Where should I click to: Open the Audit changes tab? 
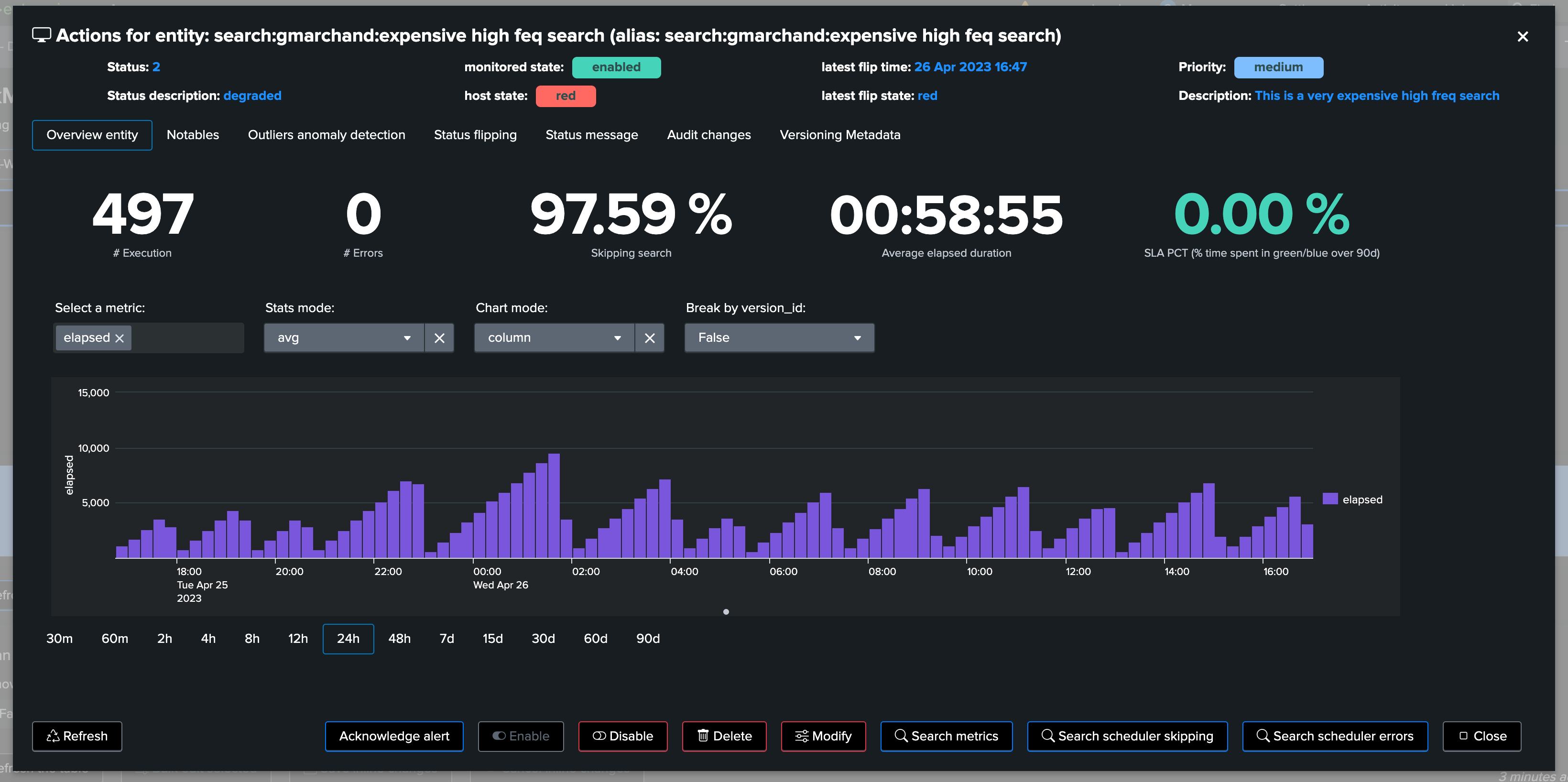[x=708, y=135]
